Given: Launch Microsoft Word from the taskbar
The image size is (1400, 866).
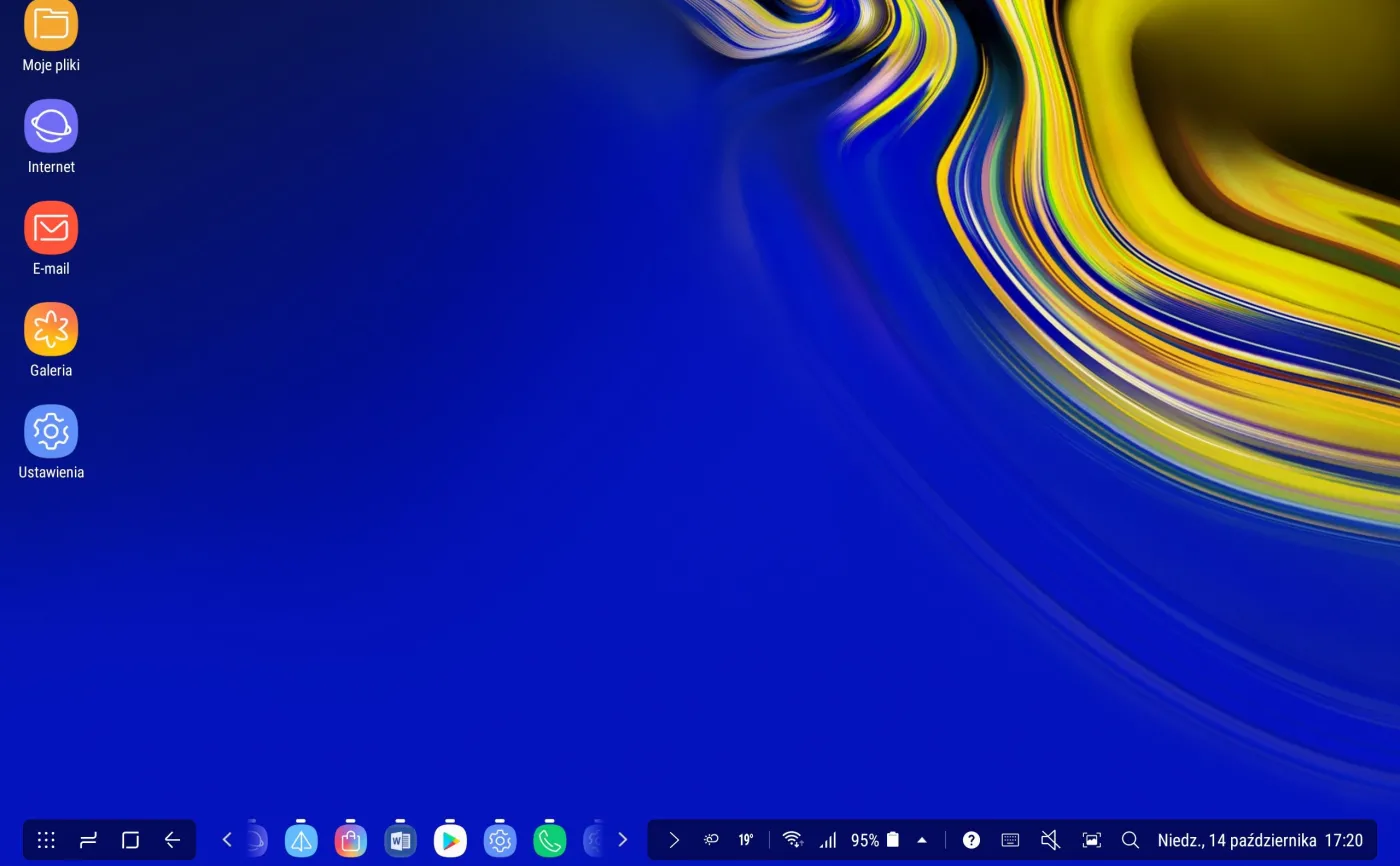Looking at the screenshot, I should tap(400, 840).
